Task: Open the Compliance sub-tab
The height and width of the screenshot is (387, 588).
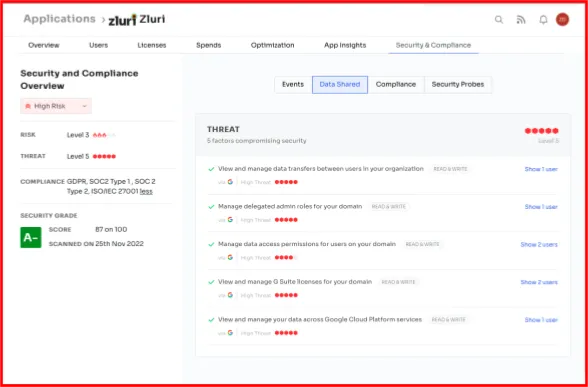Action: (396, 85)
